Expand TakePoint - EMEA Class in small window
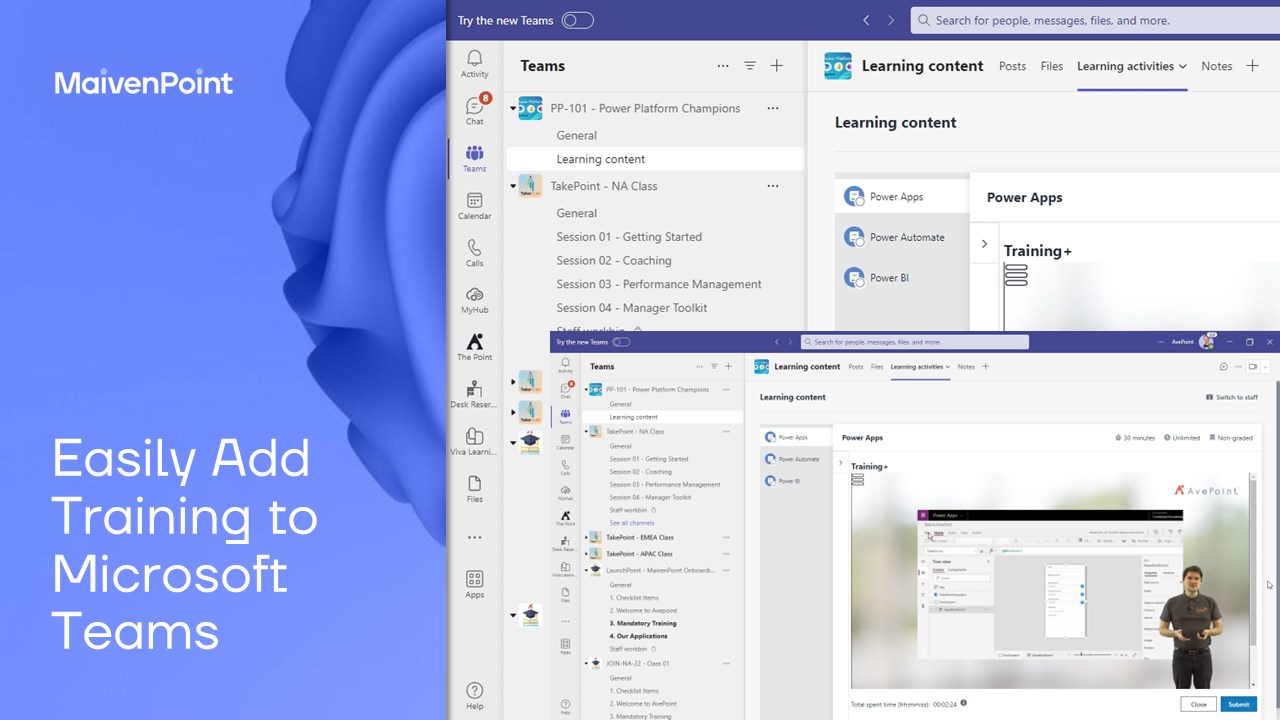 point(587,537)
